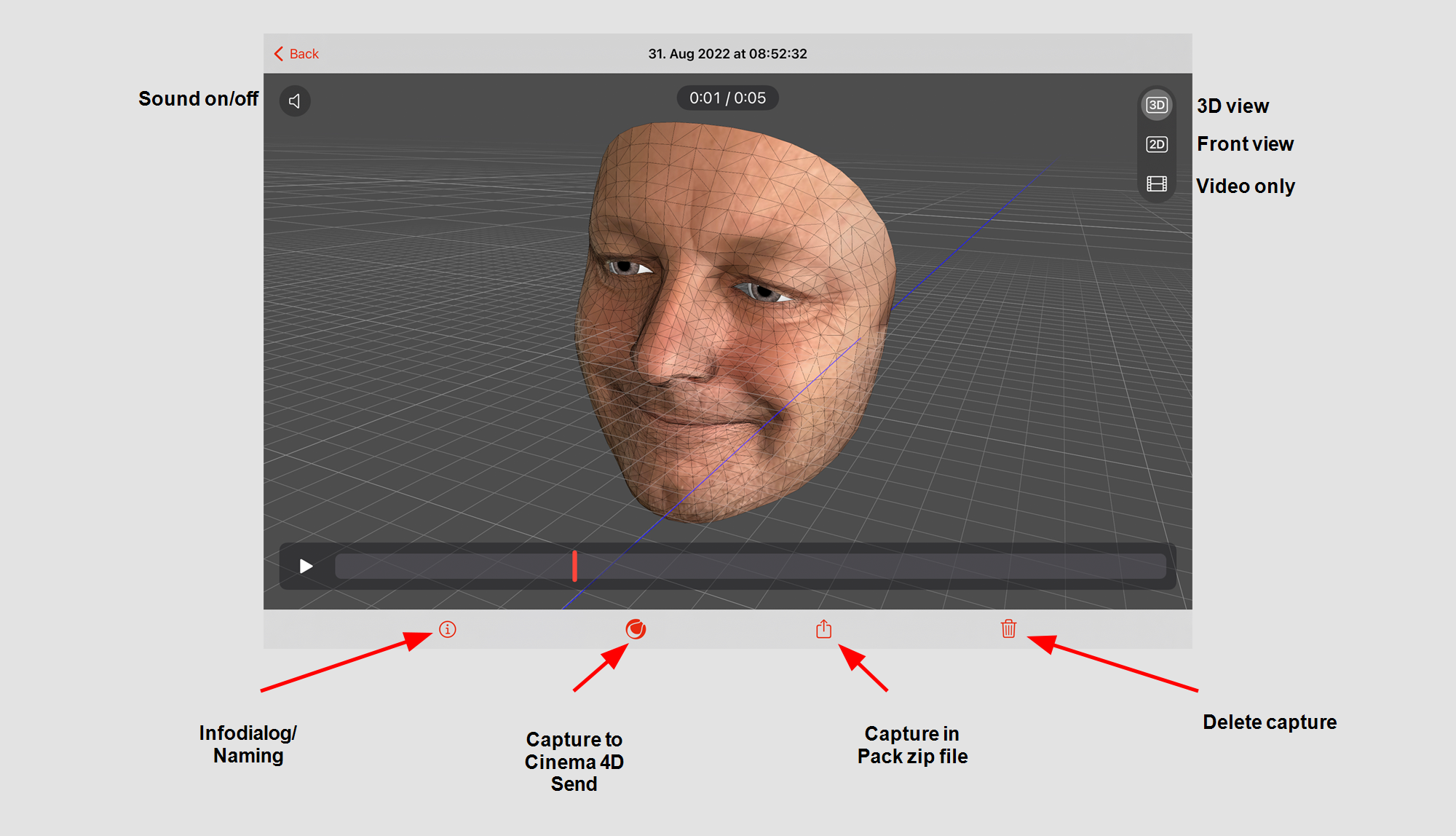Go back using the Back button
Screen dimensions: 1456x836
click(x=296, y=54)
